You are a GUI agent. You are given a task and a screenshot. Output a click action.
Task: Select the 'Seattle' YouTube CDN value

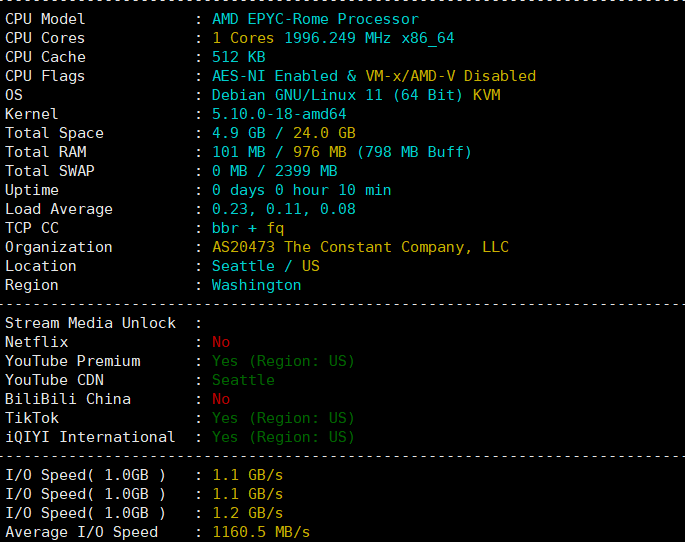pos(243,380)
